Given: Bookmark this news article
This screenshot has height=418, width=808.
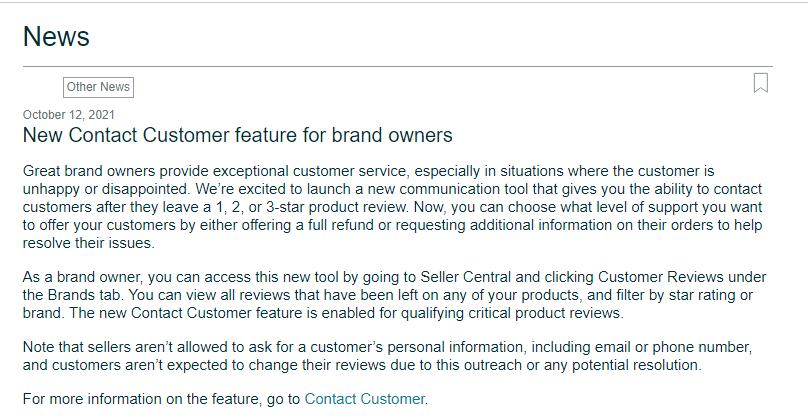Looking at the screenshot, I should tap(761, 83).
